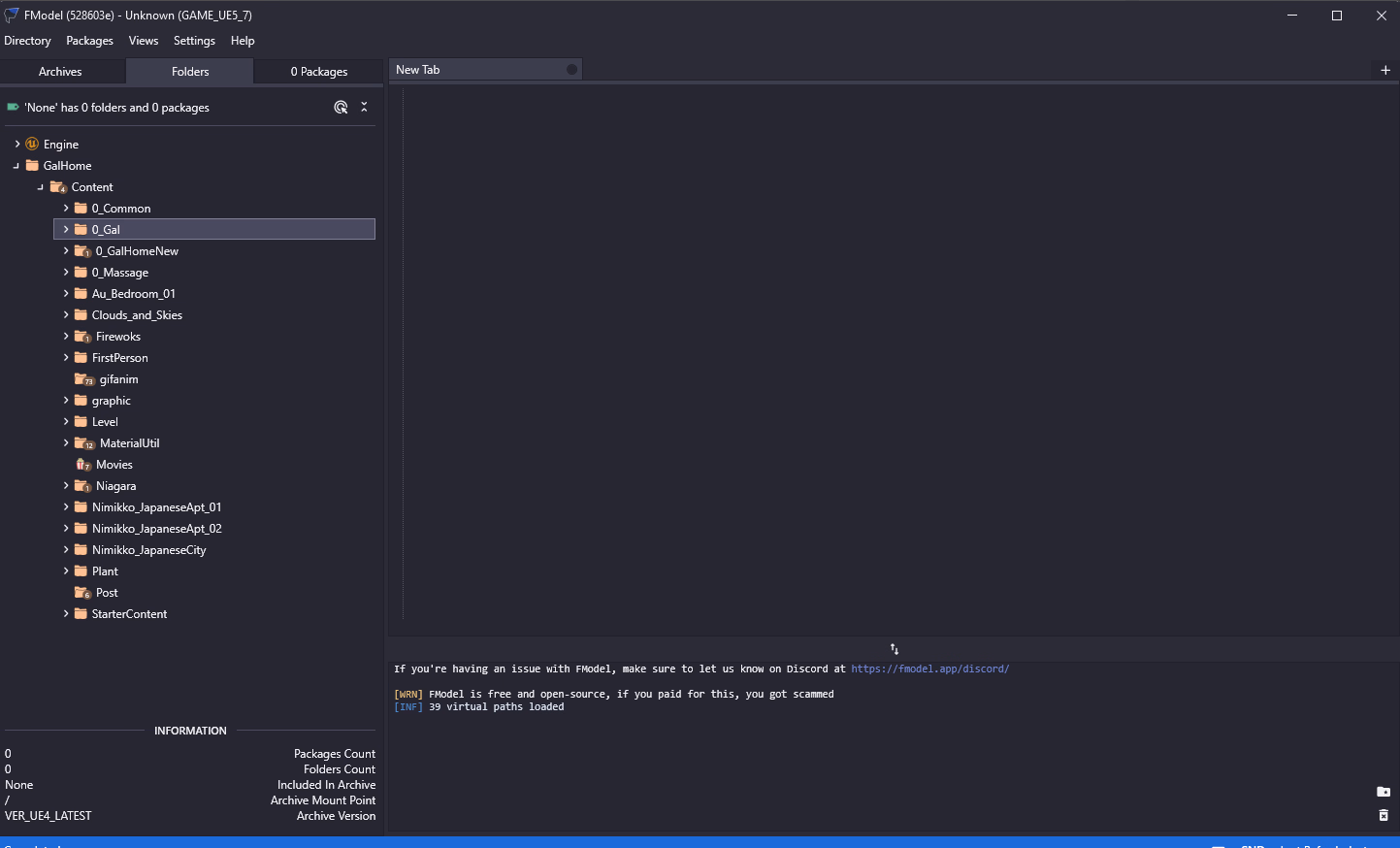
Task: Click the 'Archive Mount Point' label
Action: click(x=323, y=800)
